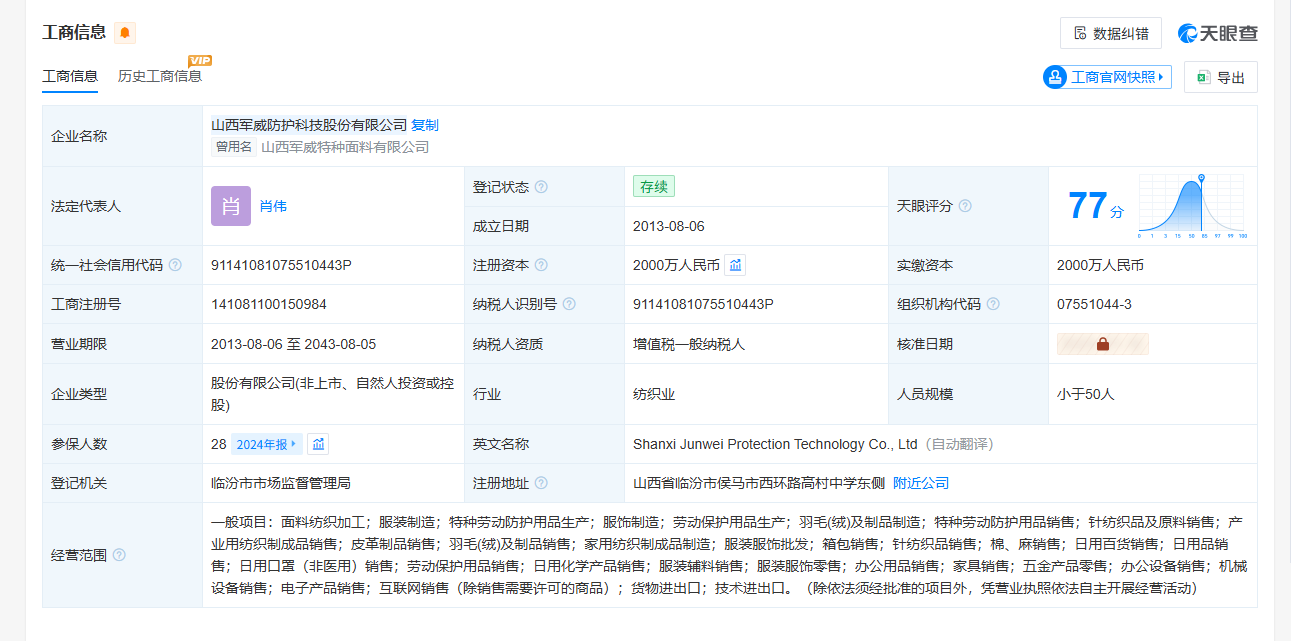Open the 工商官网快照 snapshot dropdown

click(x=1106, y=77)
